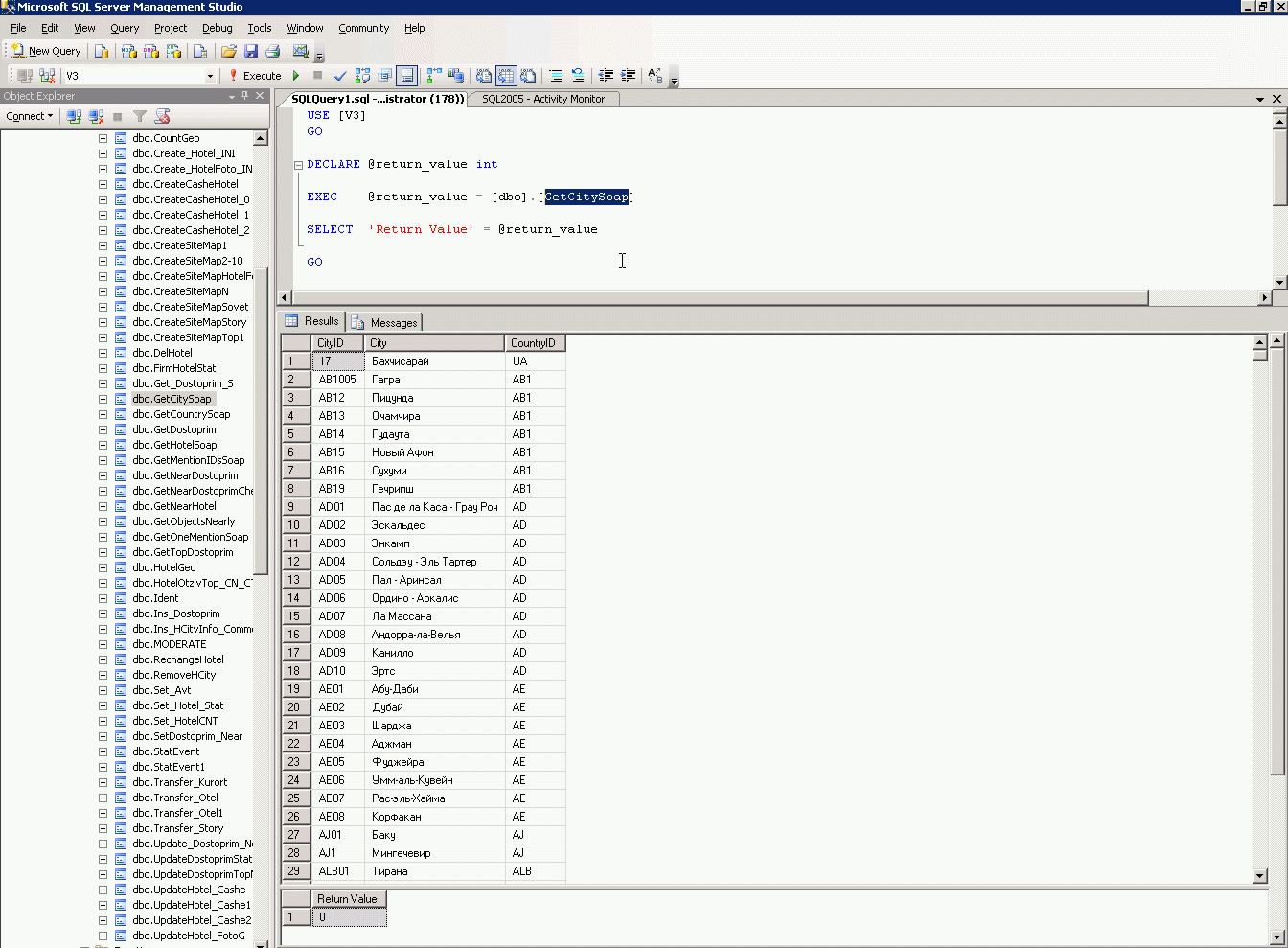Toggle Auto Hide pin on Object Explorer

(245, 96)
